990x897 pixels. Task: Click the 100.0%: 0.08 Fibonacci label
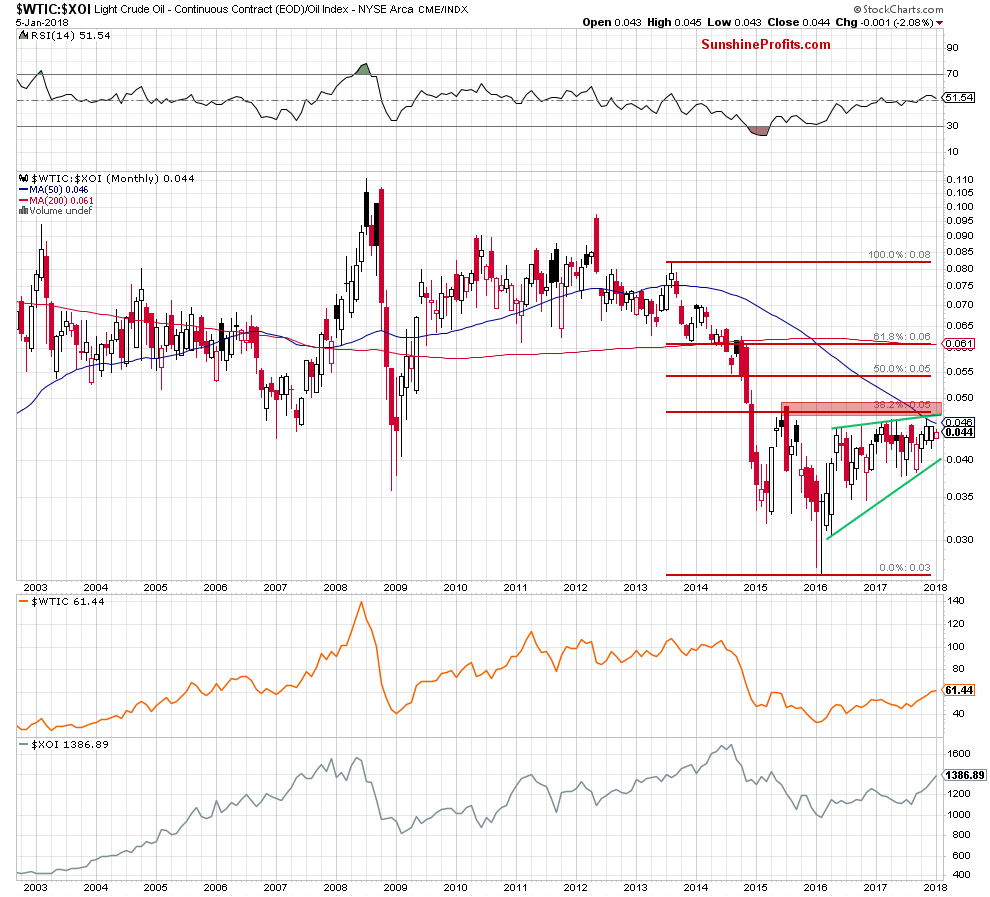pyautogui.click(x=899, y=254)
